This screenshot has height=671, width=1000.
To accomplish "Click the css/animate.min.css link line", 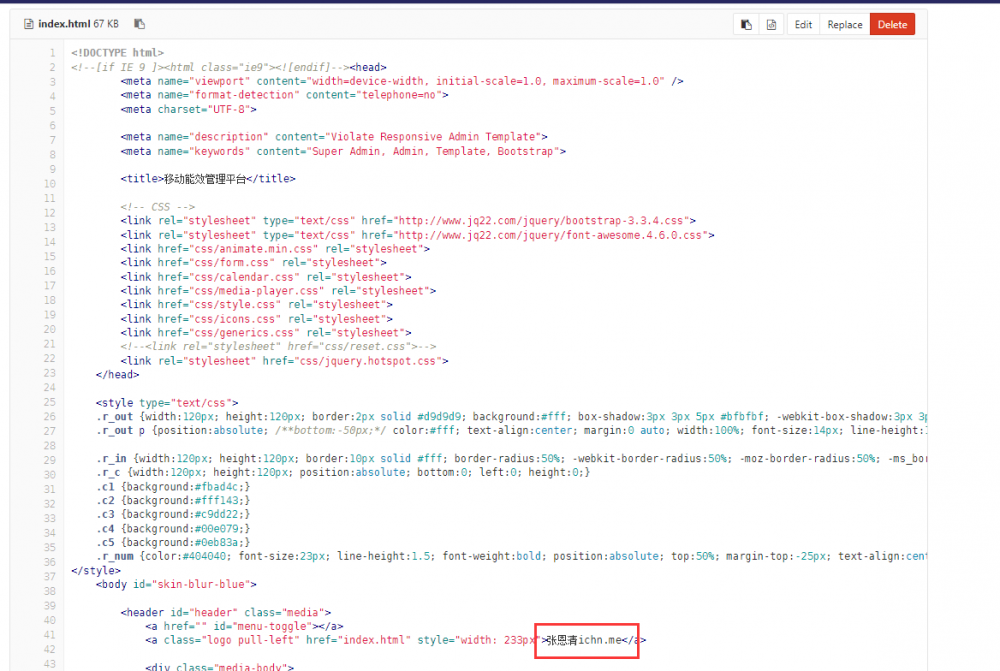I will [275, 249].
